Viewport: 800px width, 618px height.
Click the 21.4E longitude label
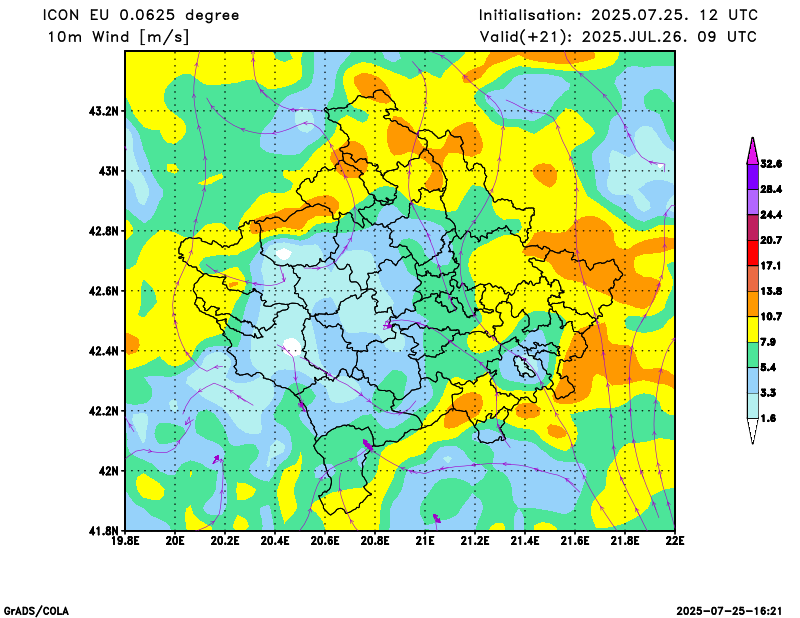pyautogui.click(x=525, y=540)
